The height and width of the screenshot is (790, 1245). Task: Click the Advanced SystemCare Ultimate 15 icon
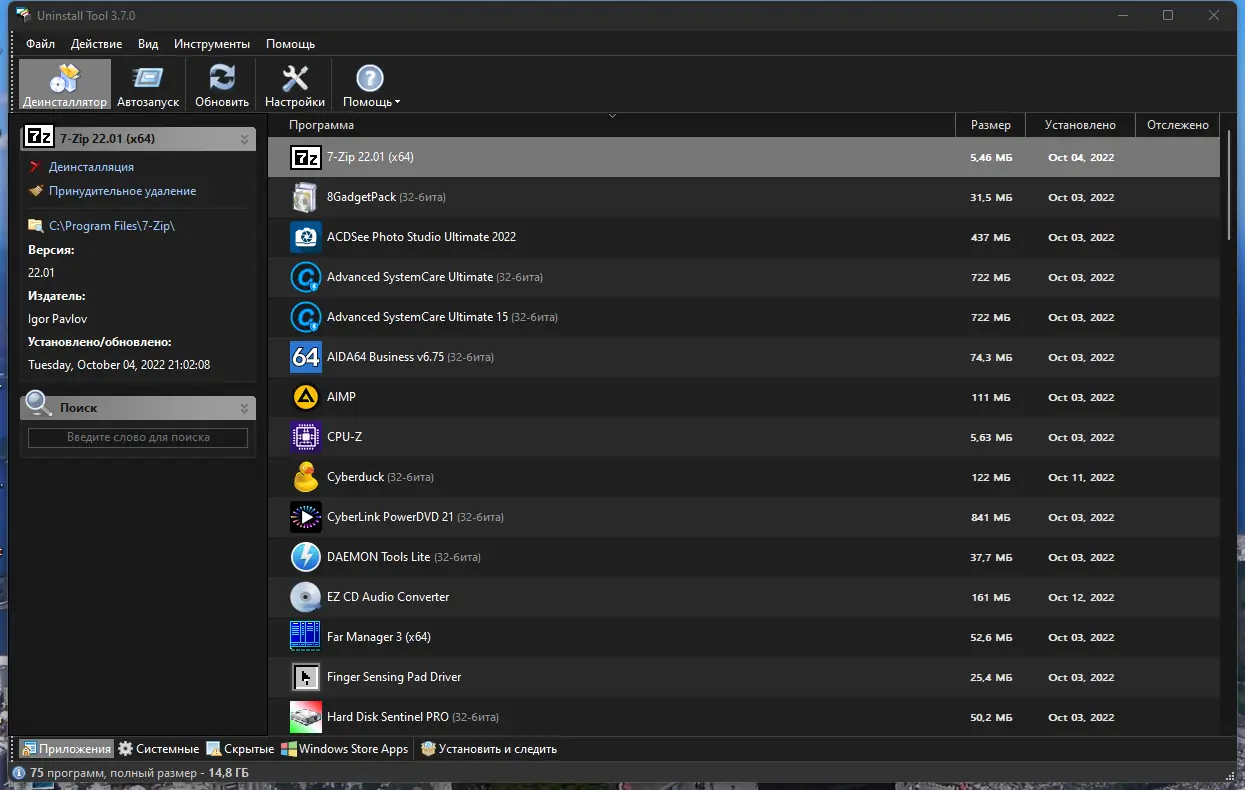305,317
